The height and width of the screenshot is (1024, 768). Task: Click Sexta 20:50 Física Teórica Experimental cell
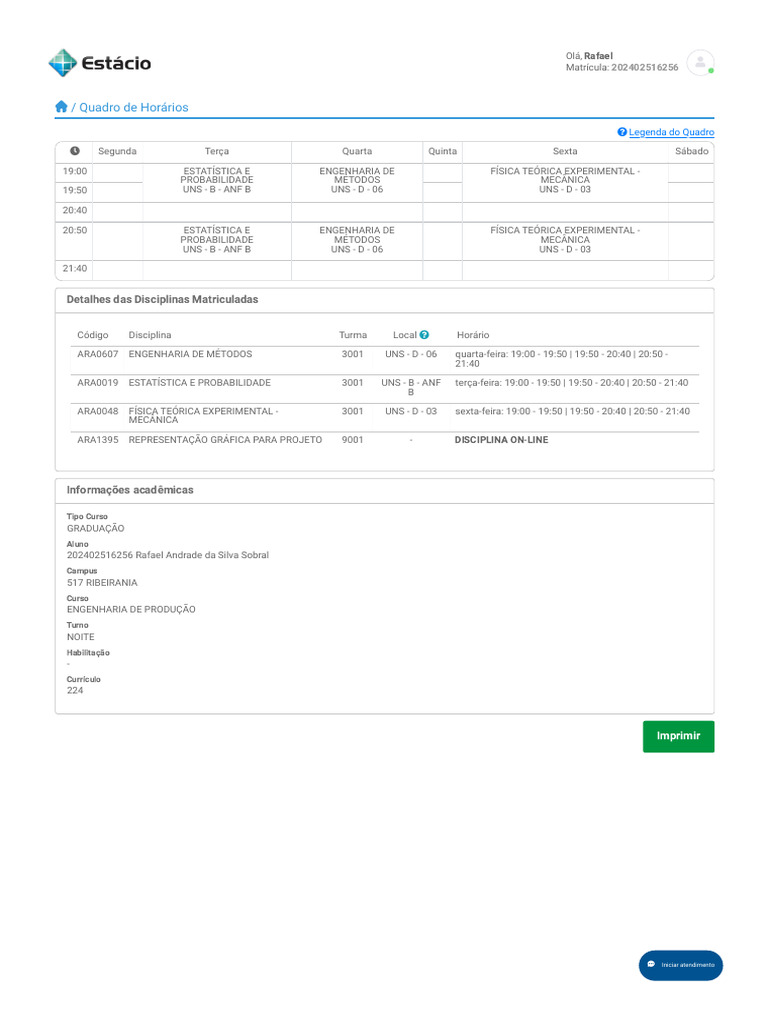pos(565,240)
